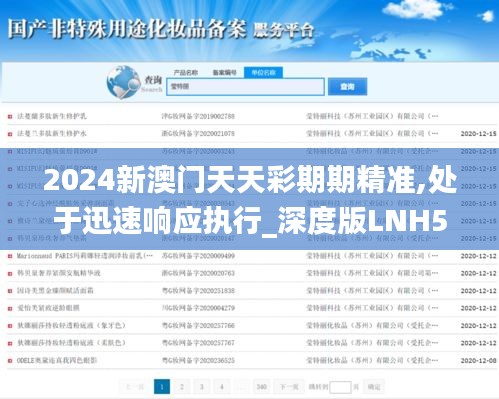Image resolution: width=499 pixels, height=399 pixels.
Task: Click red bullet of 沪G妆网备字2019002788 row
Action: point(10,116)
